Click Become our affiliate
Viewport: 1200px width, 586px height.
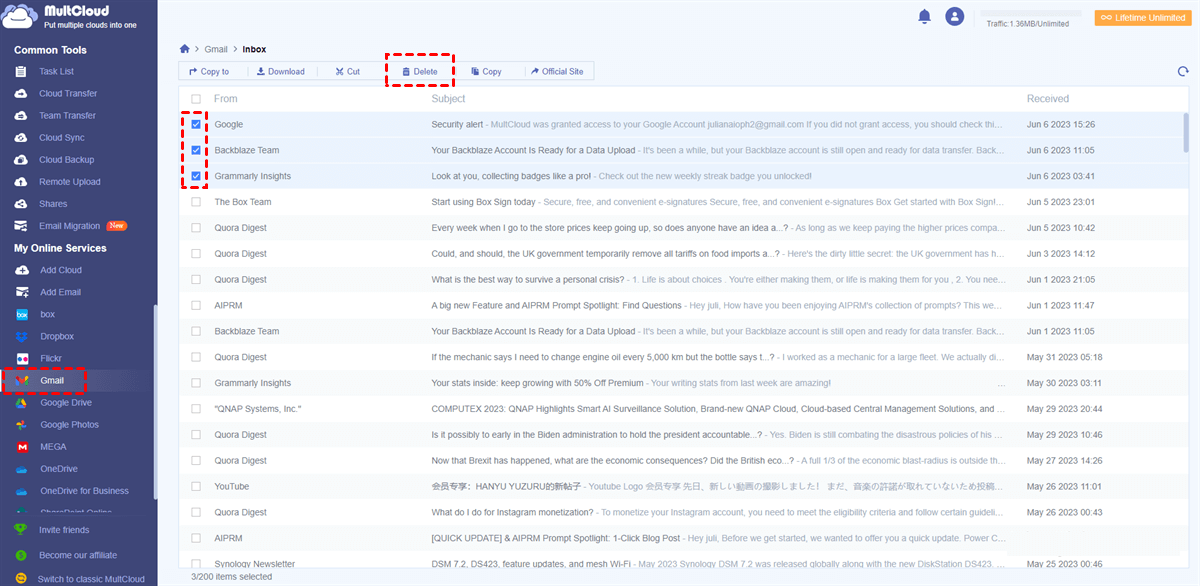78,555
